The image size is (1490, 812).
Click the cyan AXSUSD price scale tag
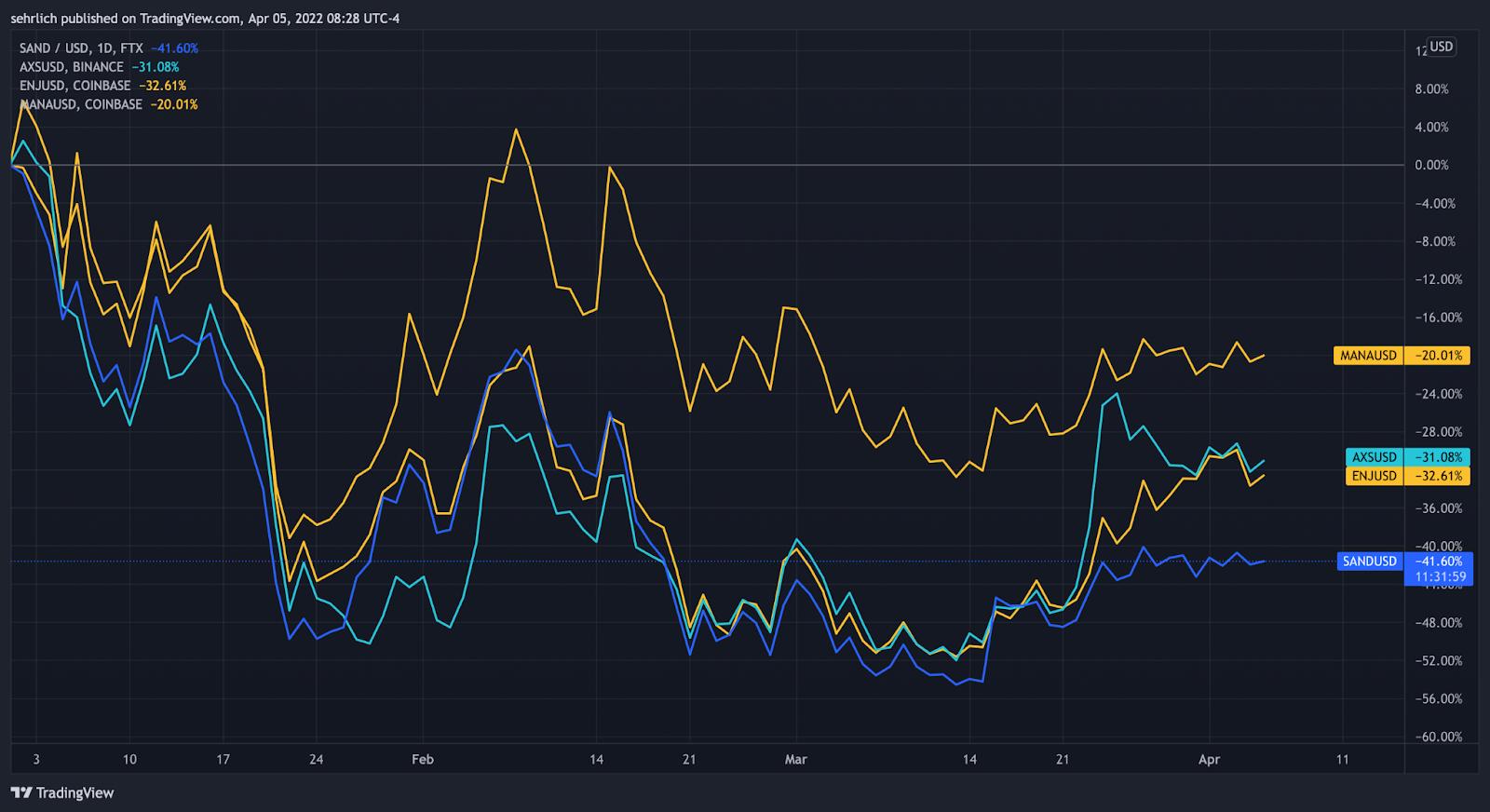coord(1407,457)
